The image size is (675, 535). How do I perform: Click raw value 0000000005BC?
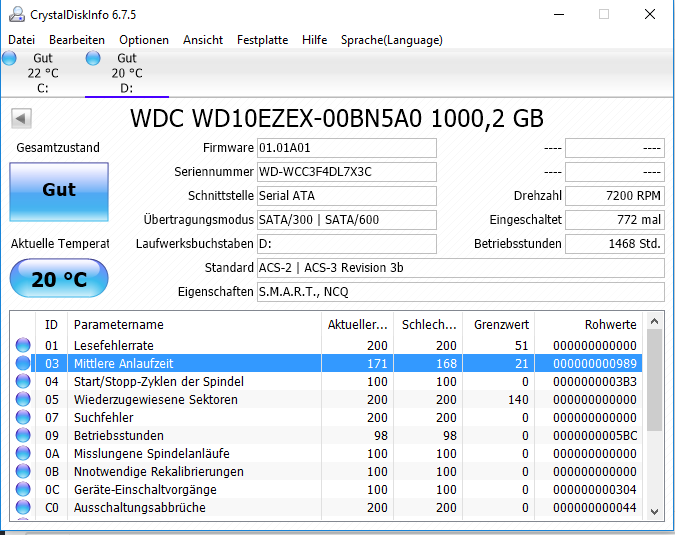click(595, 436)
